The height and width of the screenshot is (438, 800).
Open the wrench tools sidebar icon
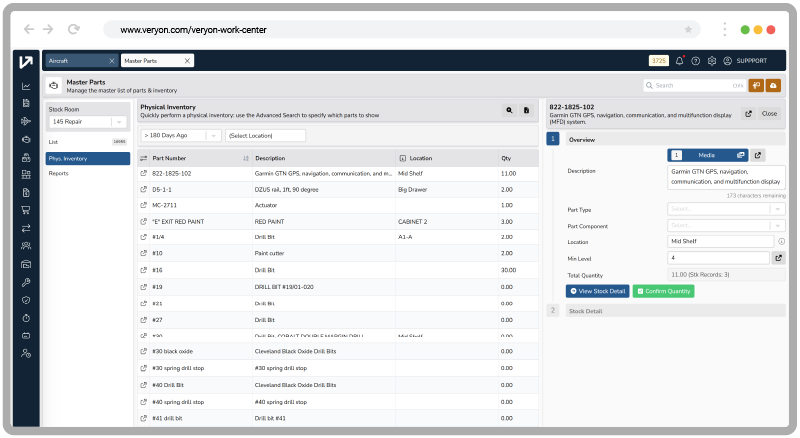26,282
